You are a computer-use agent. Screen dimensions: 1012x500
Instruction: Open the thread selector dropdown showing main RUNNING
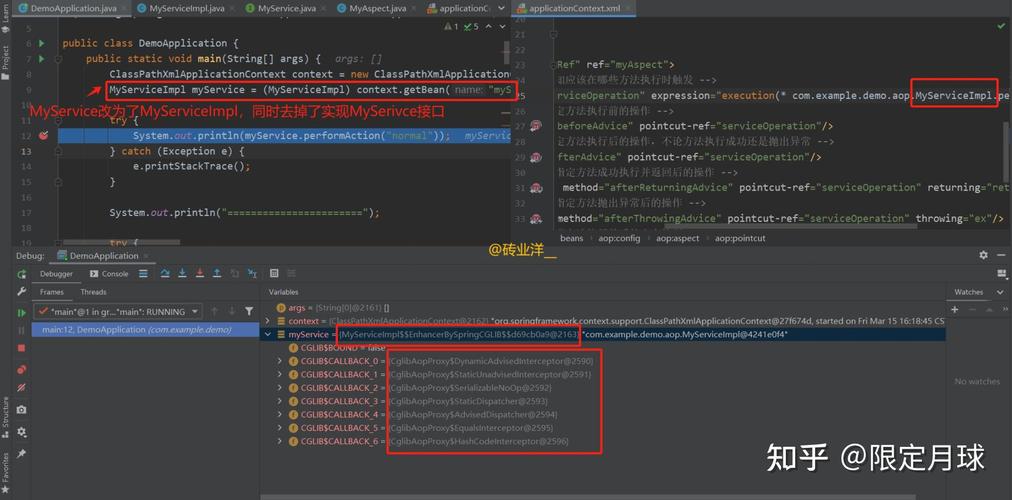point(118,312)
